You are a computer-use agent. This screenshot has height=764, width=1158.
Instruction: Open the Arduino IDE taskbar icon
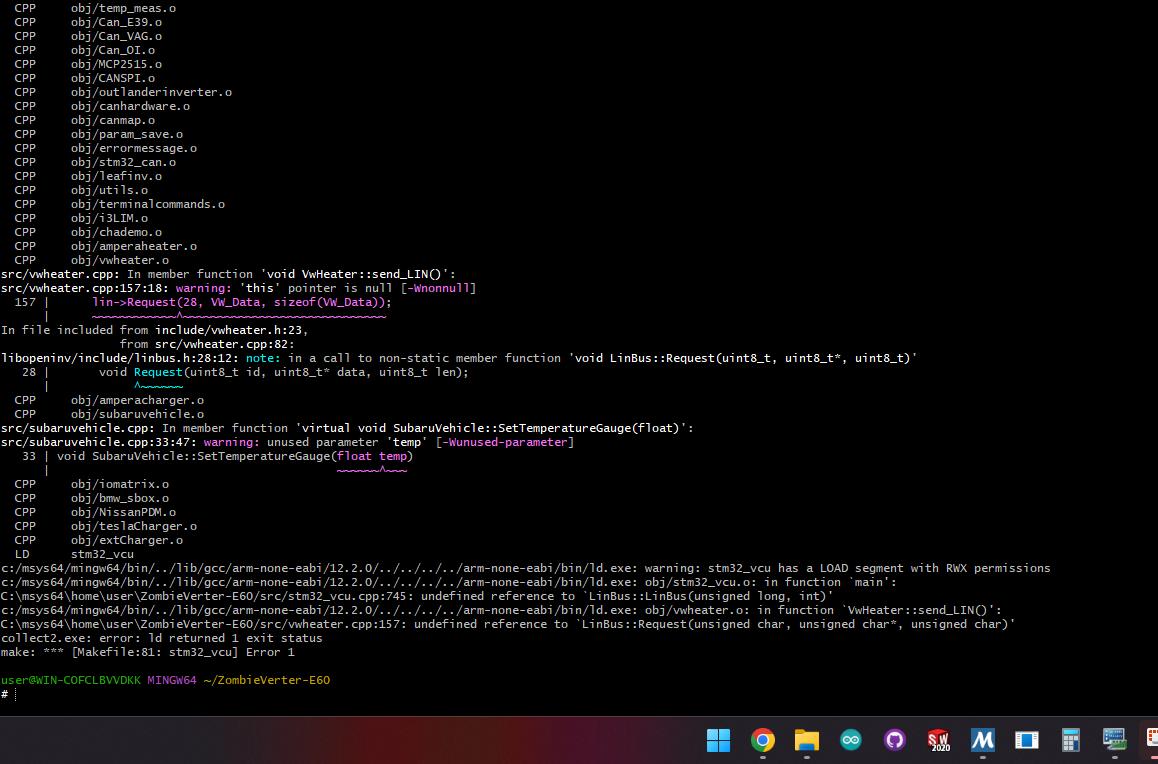pos(850,740)
